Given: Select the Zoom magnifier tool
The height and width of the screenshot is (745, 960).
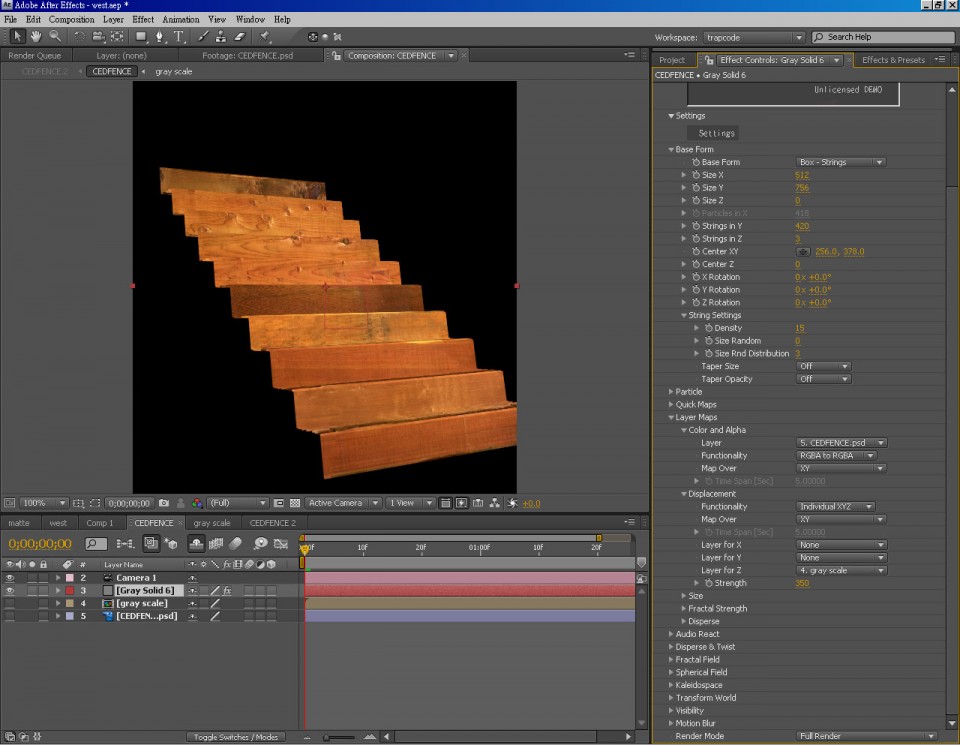Looking at the screenshot, I should point(54,37).
